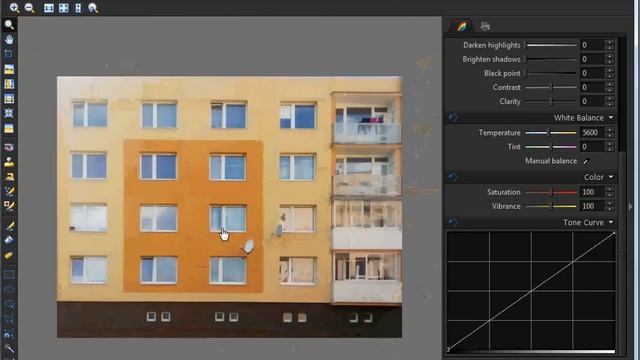Select the rectangular selection tool
Screen dimensions: 640x360
(x=9, y=274)
